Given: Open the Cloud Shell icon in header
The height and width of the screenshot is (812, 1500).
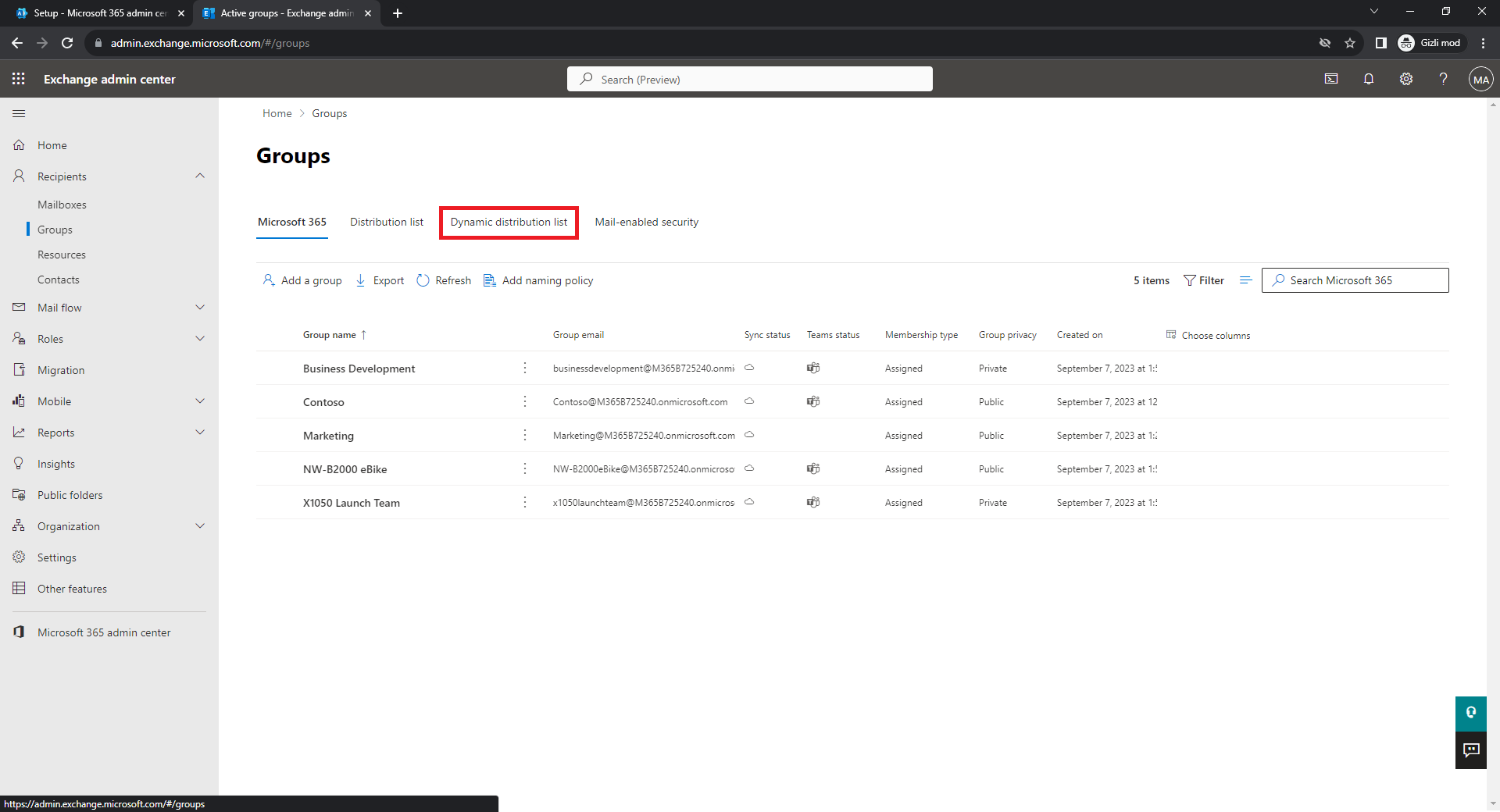Looking at the screenshot, I should (x=1331, y=79).
